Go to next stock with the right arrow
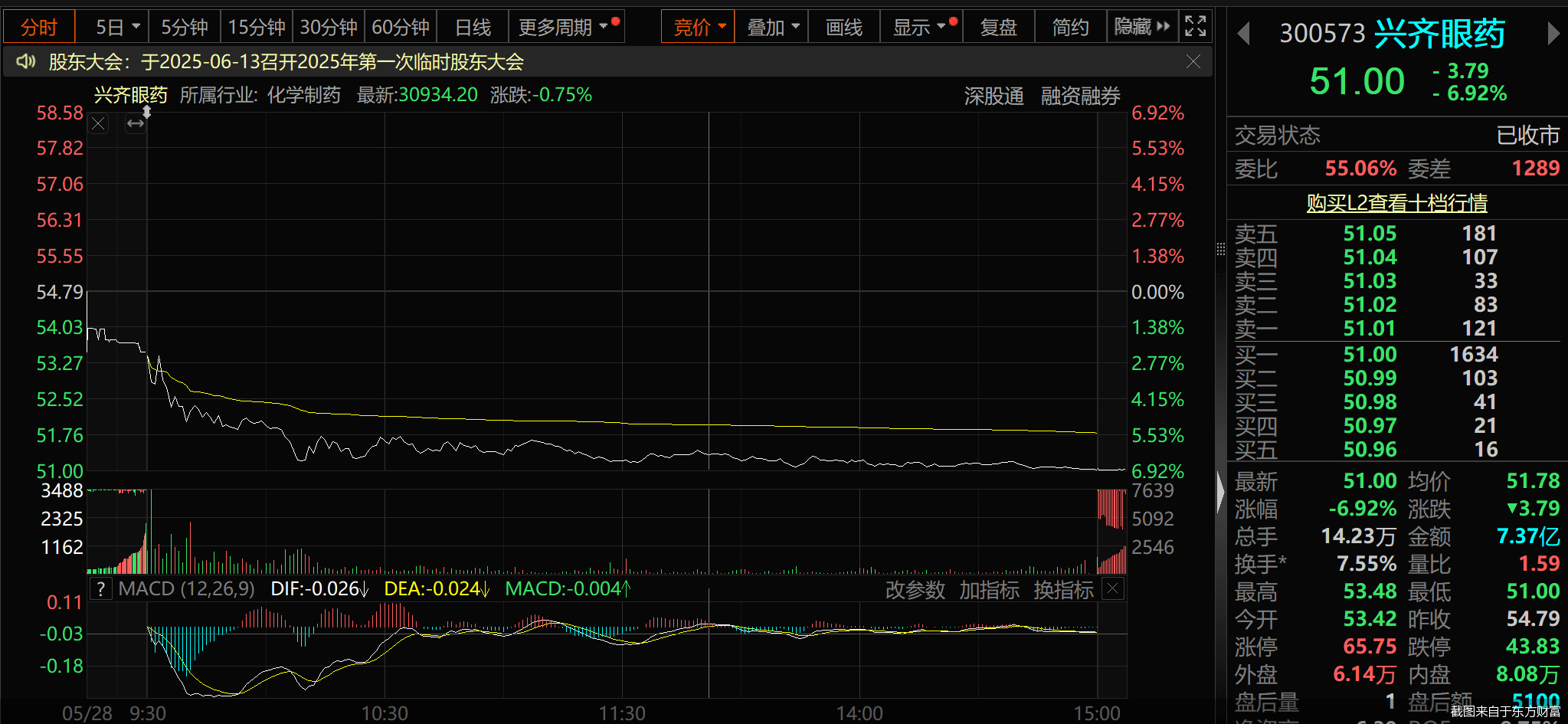The width and height of the screenshot is (1568, 724). pyautogui.click(x=1553, y=33)
